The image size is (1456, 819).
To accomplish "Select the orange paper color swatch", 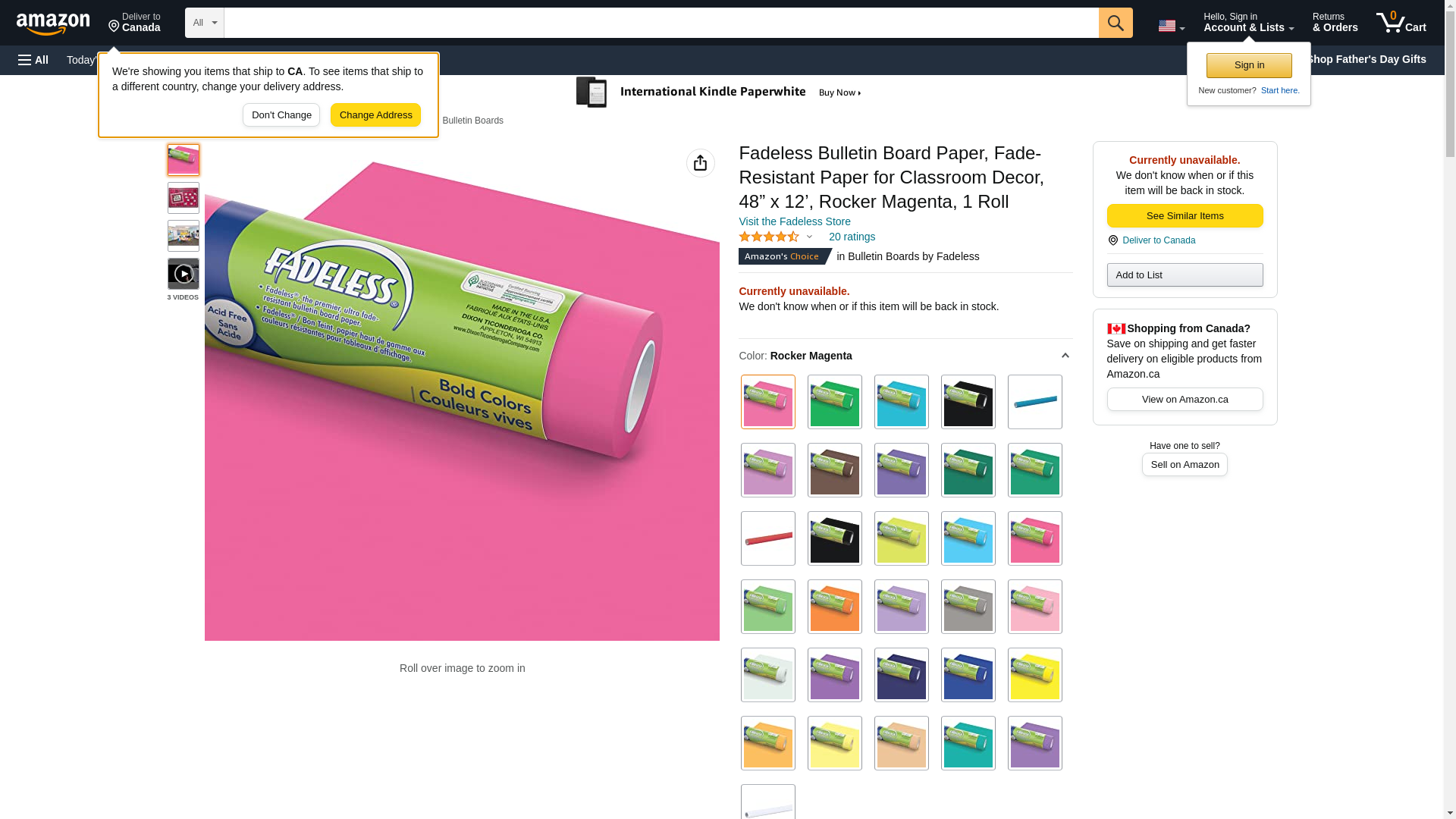I will (x=835, y=607).
